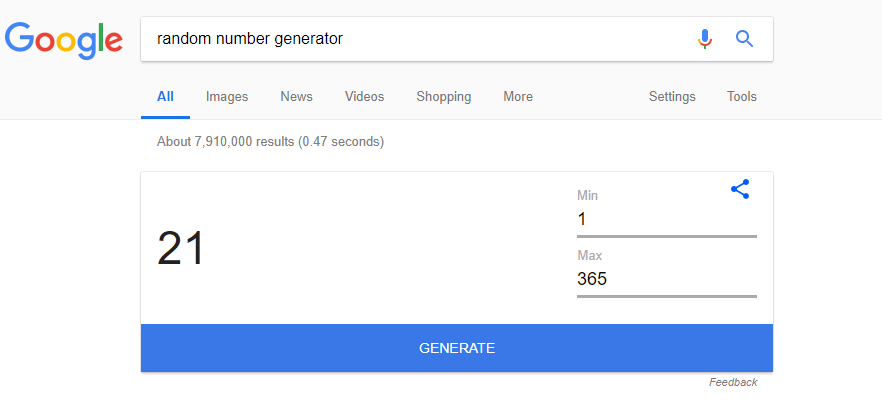Click the generated number 21
Screen dimensions: 882x410
(x=181, y=249)
